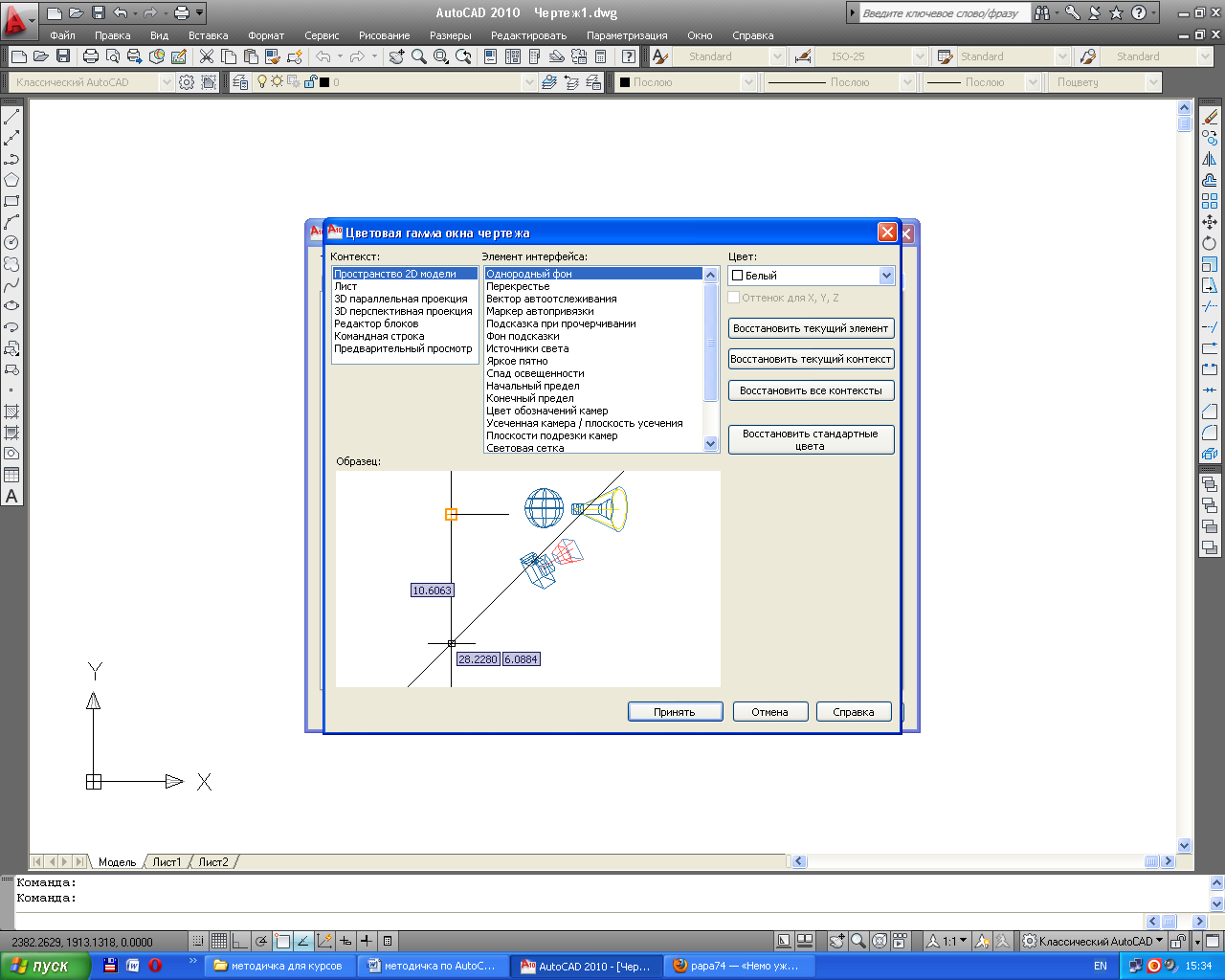Viewport: 1225px width, 980px height.
Task: Click the New drawing icon in toolbar
Action: point(18,56)
